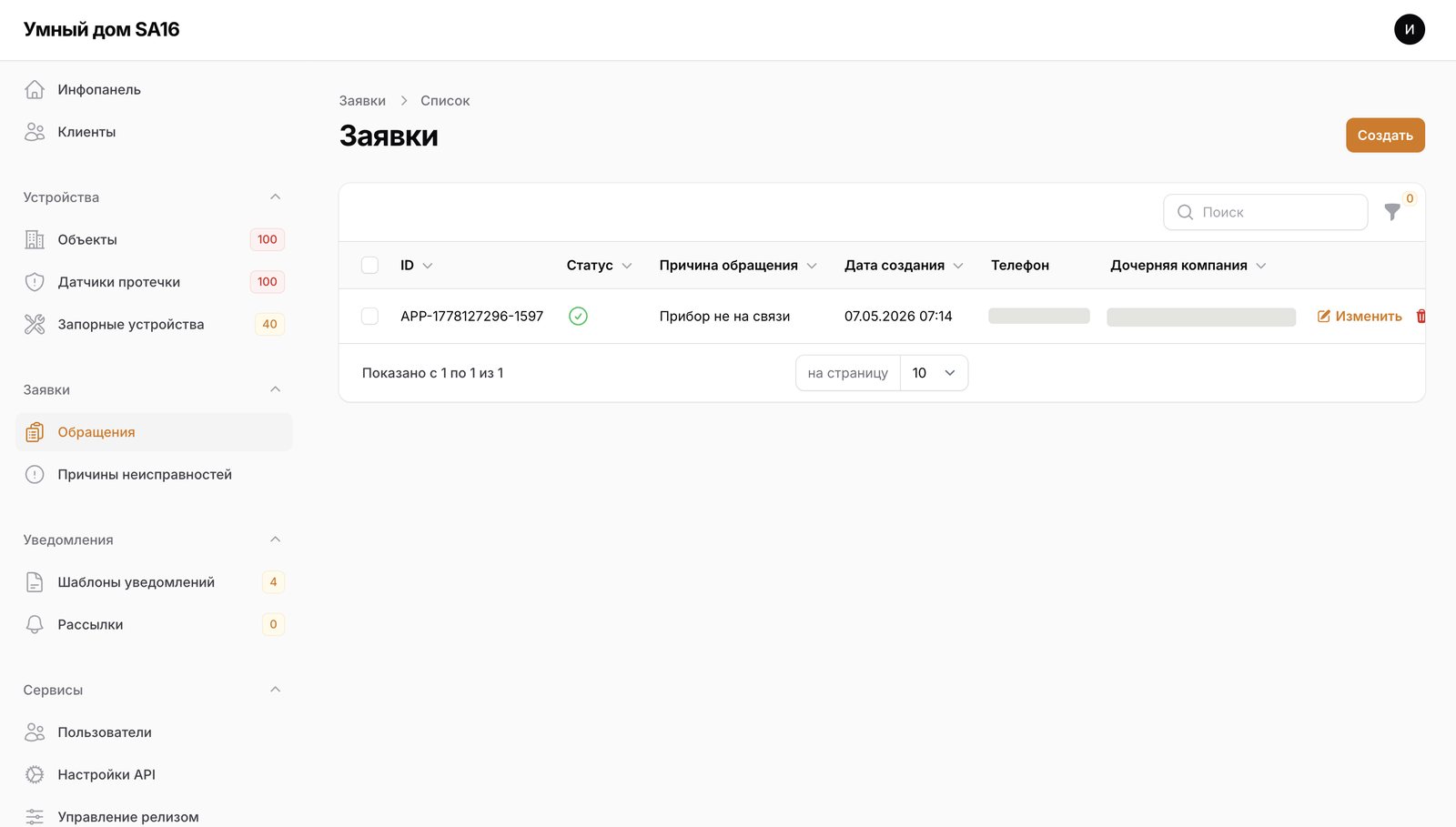Image resolution: width=1456 pixels, height=827 pixels.
Task: Sort table by ID column
Action: pos(416,265)
